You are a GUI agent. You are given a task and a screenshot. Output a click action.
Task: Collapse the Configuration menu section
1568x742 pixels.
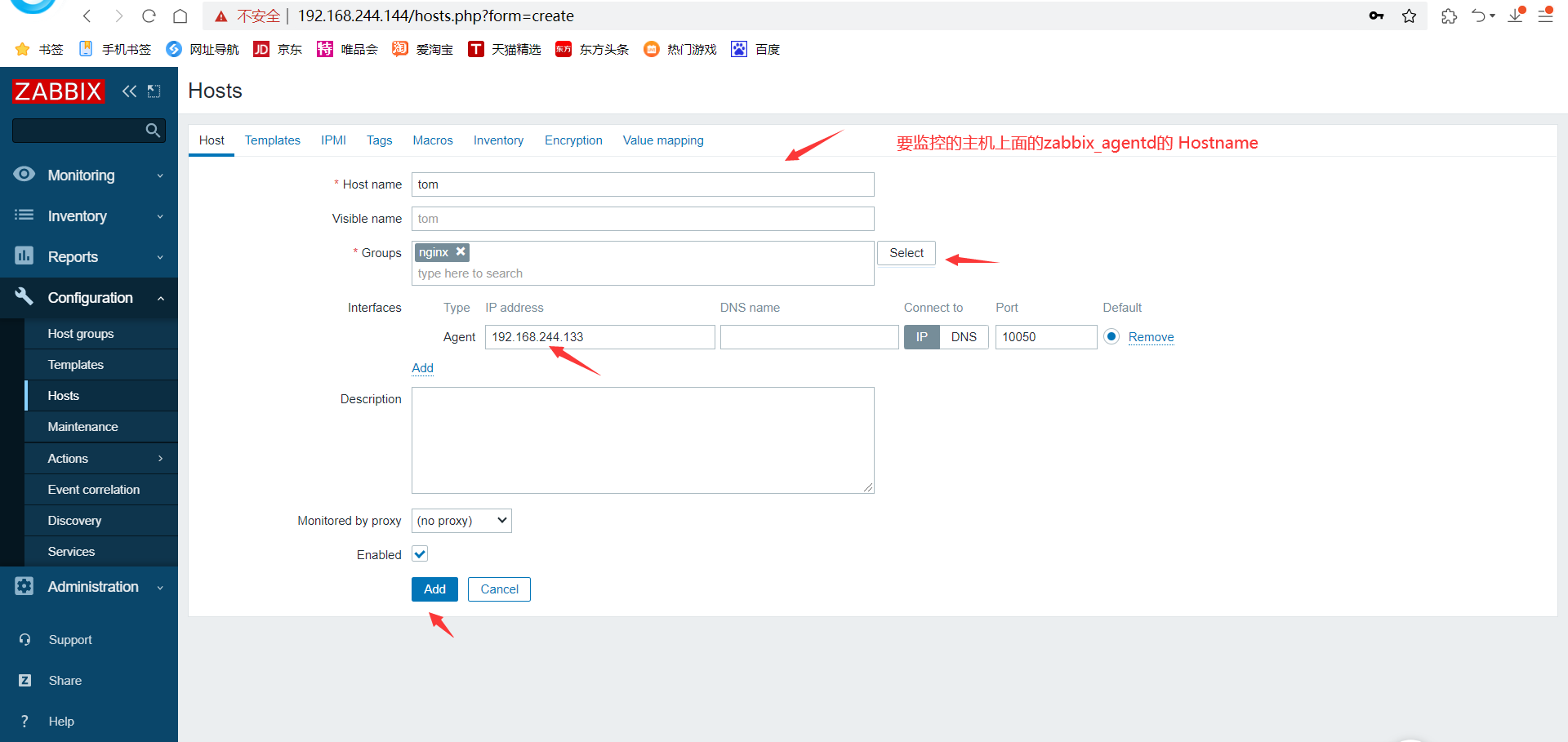pyautogui.click(x=160, y=298)
